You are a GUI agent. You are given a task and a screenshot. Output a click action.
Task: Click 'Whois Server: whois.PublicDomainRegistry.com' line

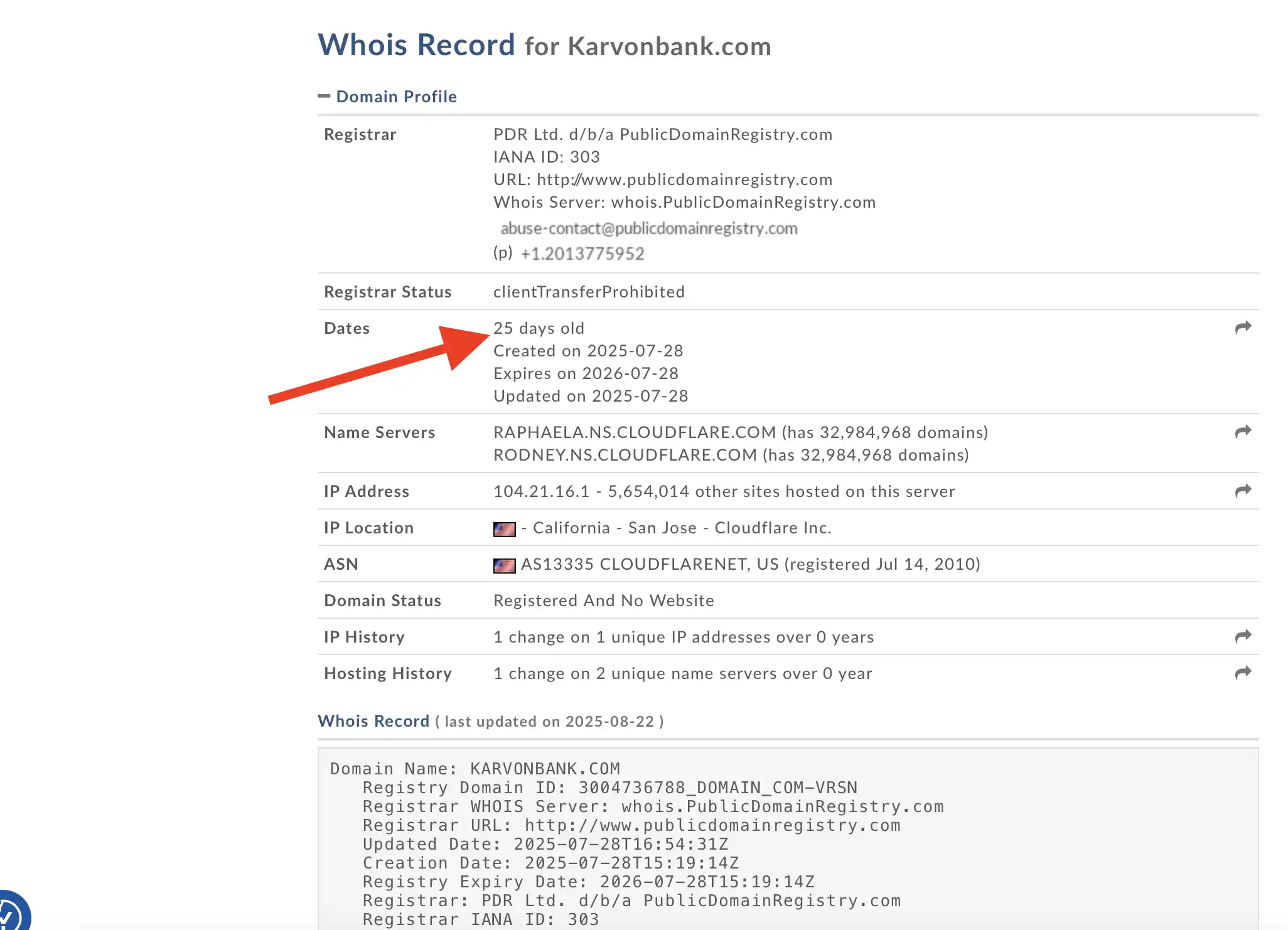pos(685,202)
